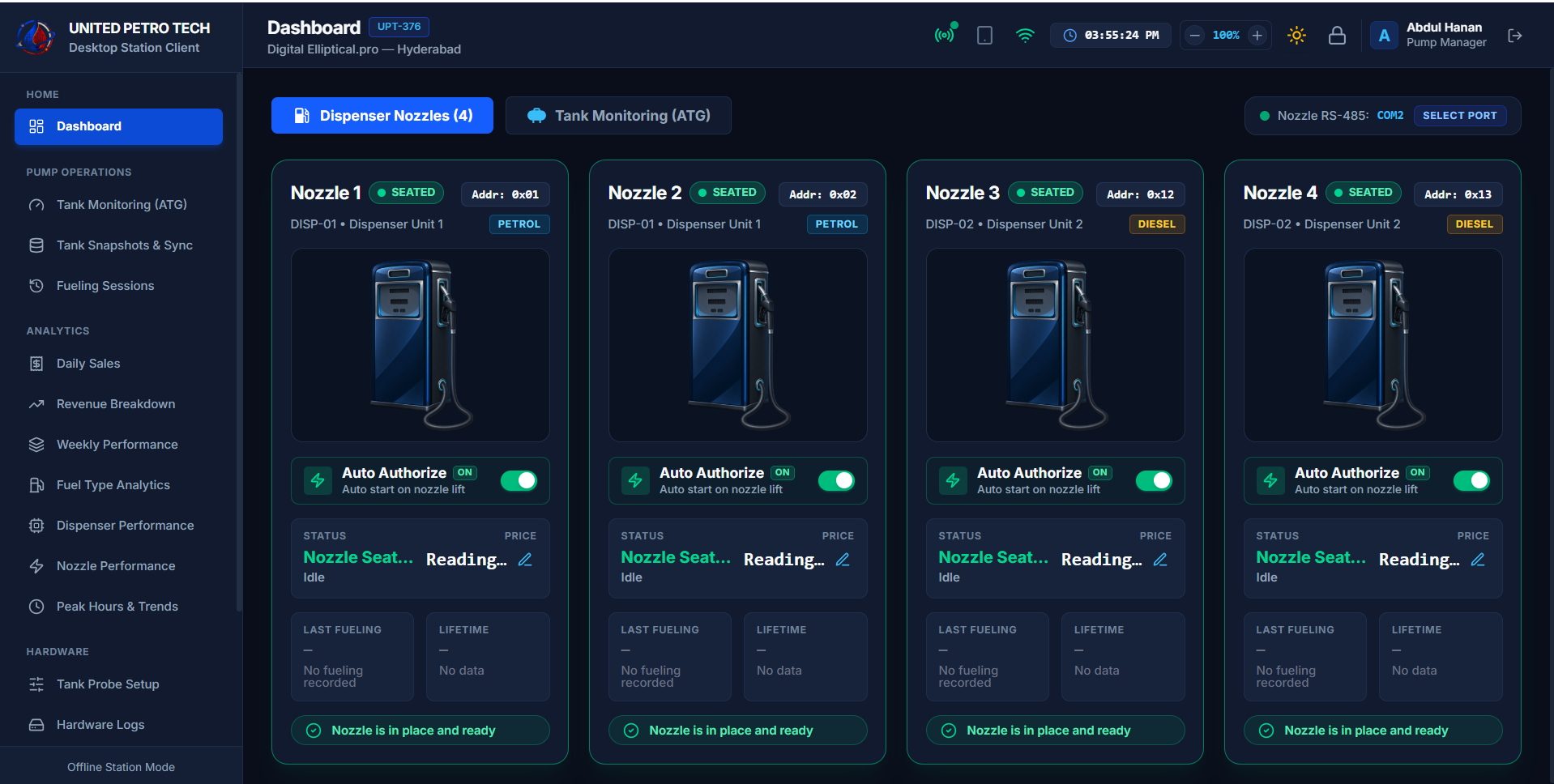Open Hardware Logs

coord(118,725)
